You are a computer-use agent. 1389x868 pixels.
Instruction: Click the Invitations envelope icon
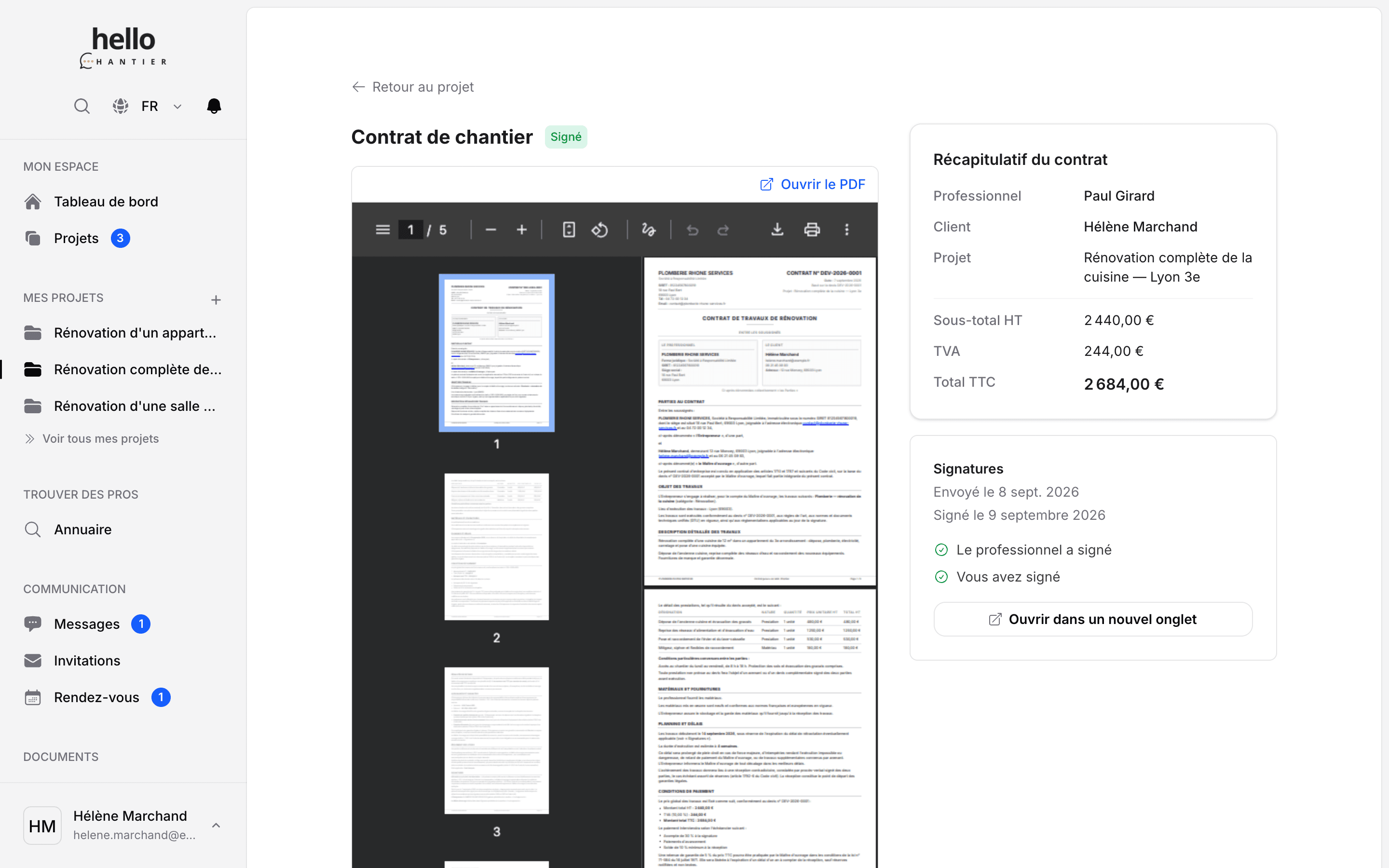coord(33,661)
